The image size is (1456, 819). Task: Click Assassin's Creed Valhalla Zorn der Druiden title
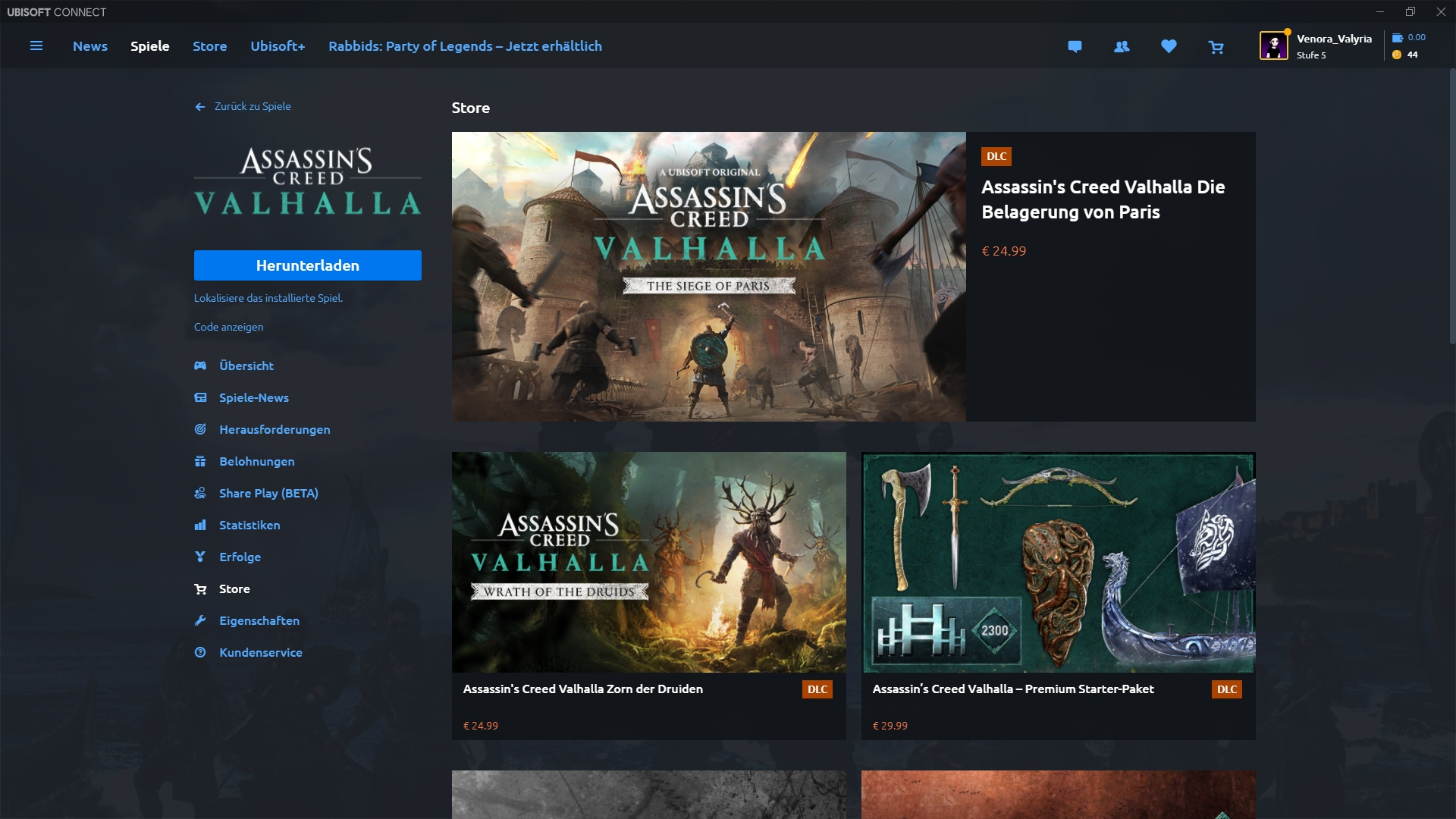(583, 689)
